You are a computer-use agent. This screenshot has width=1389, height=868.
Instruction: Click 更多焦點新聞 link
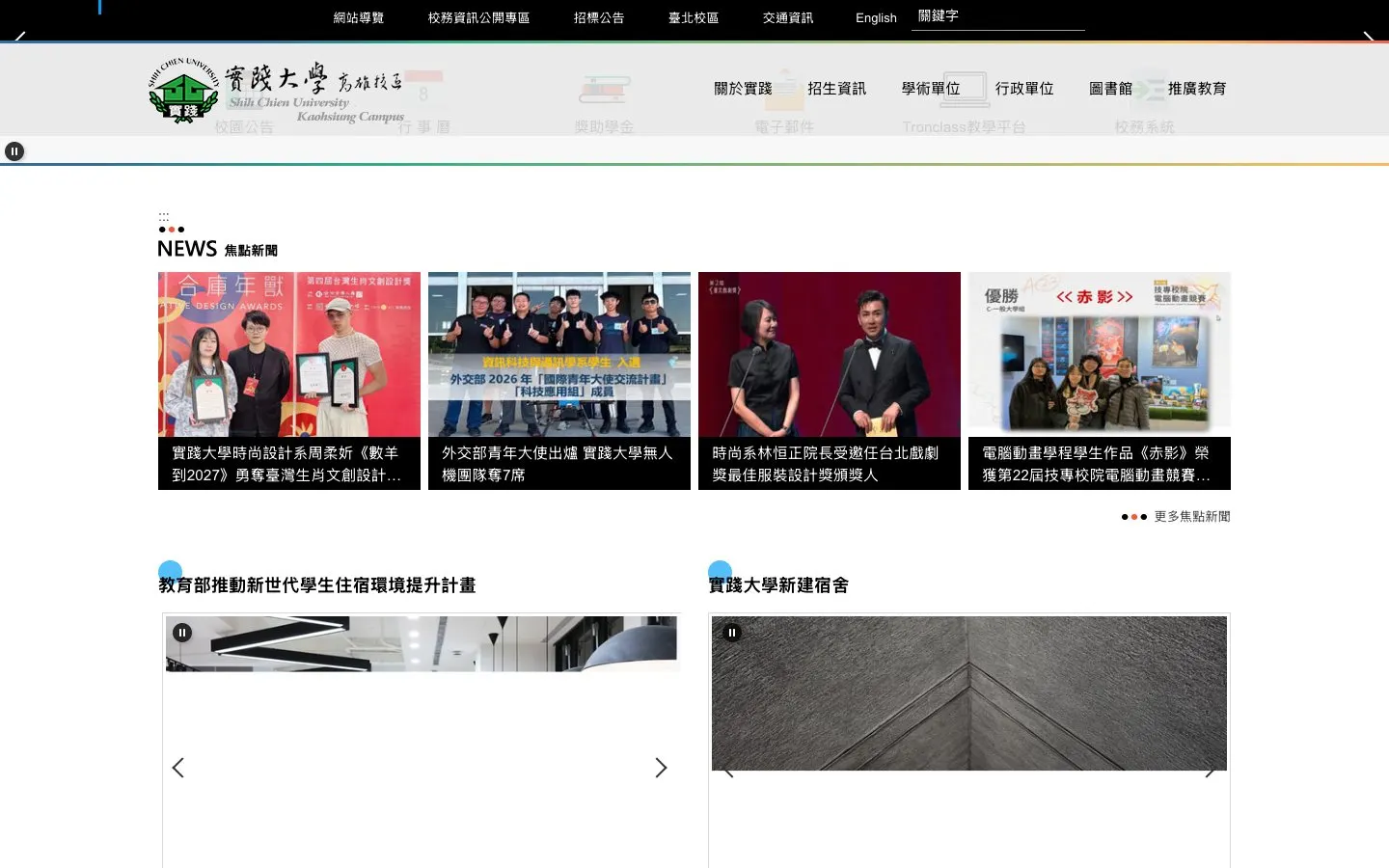click(1192, 517)
